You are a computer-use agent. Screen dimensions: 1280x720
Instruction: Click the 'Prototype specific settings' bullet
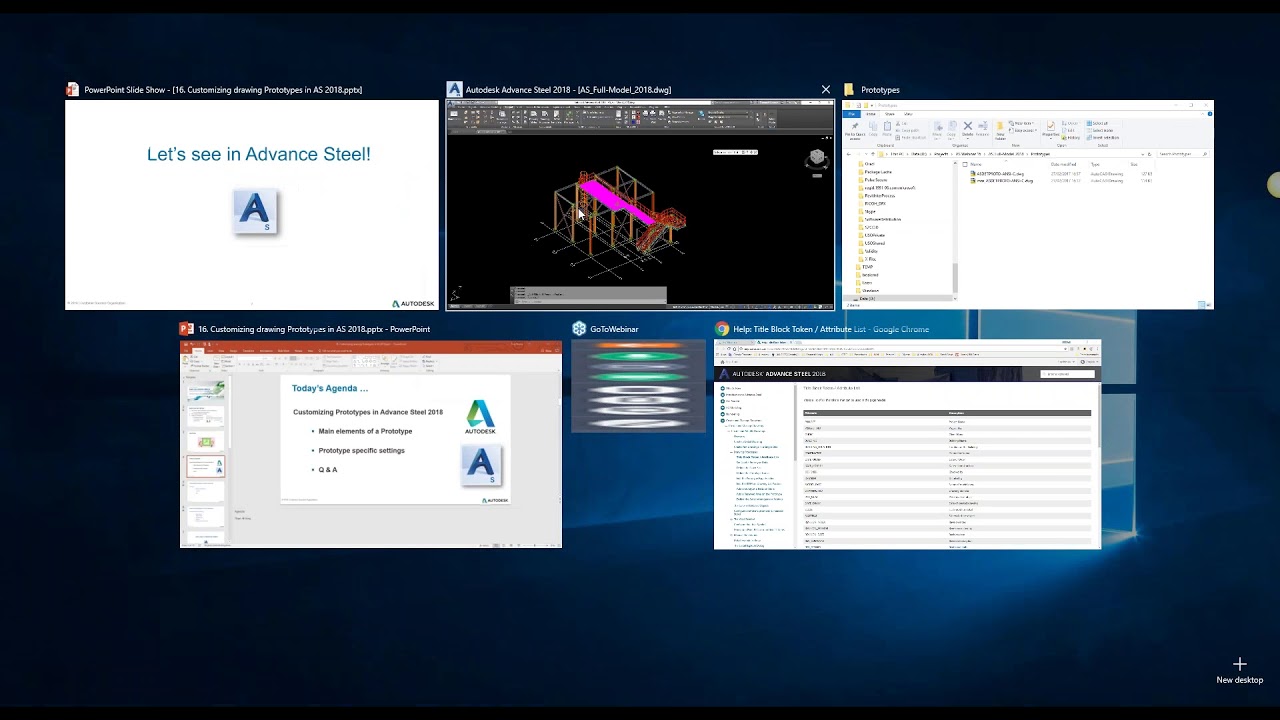pyautogui.click(x=361, y=450)
